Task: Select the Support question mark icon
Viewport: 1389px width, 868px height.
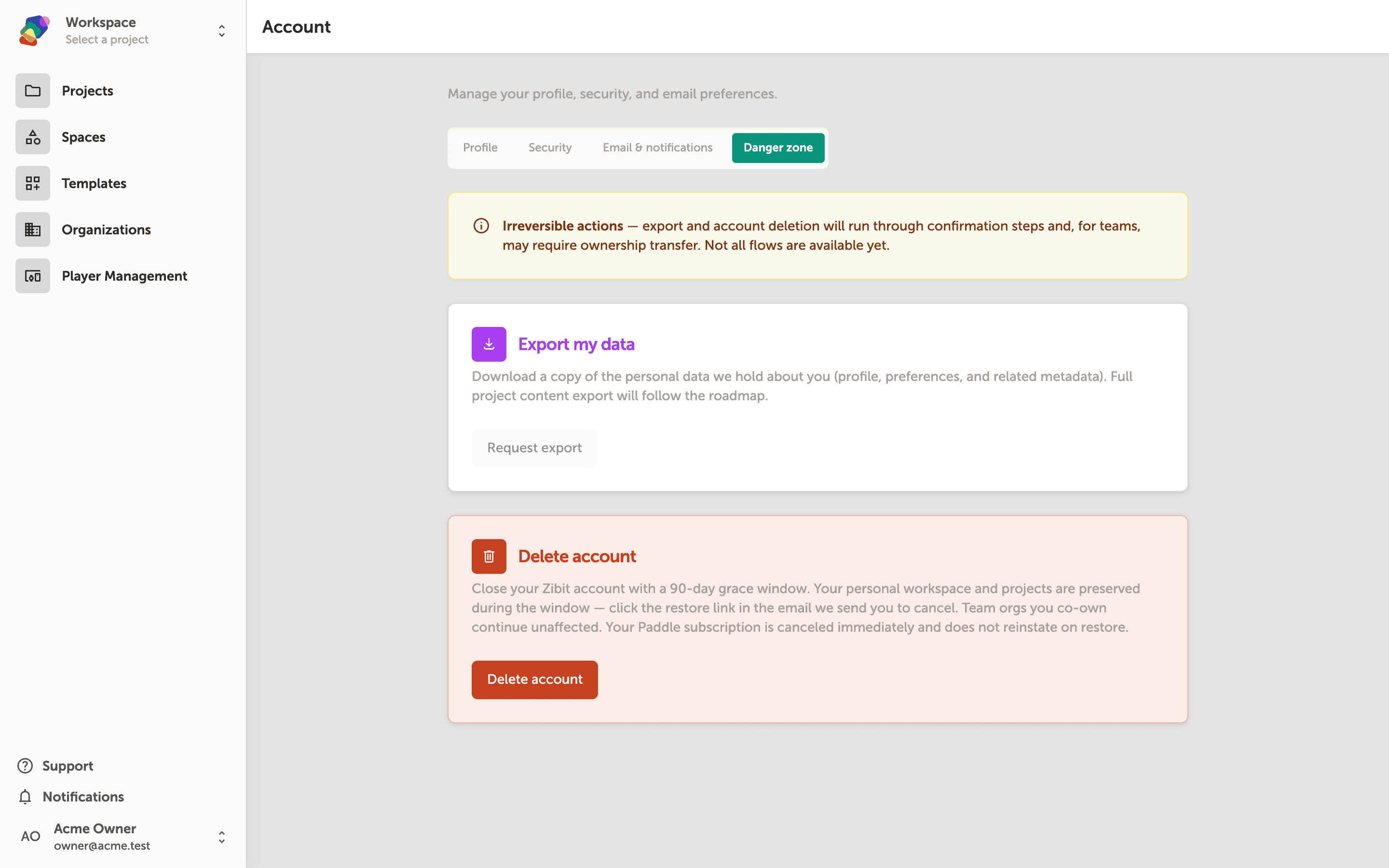Action: [25, 766]
